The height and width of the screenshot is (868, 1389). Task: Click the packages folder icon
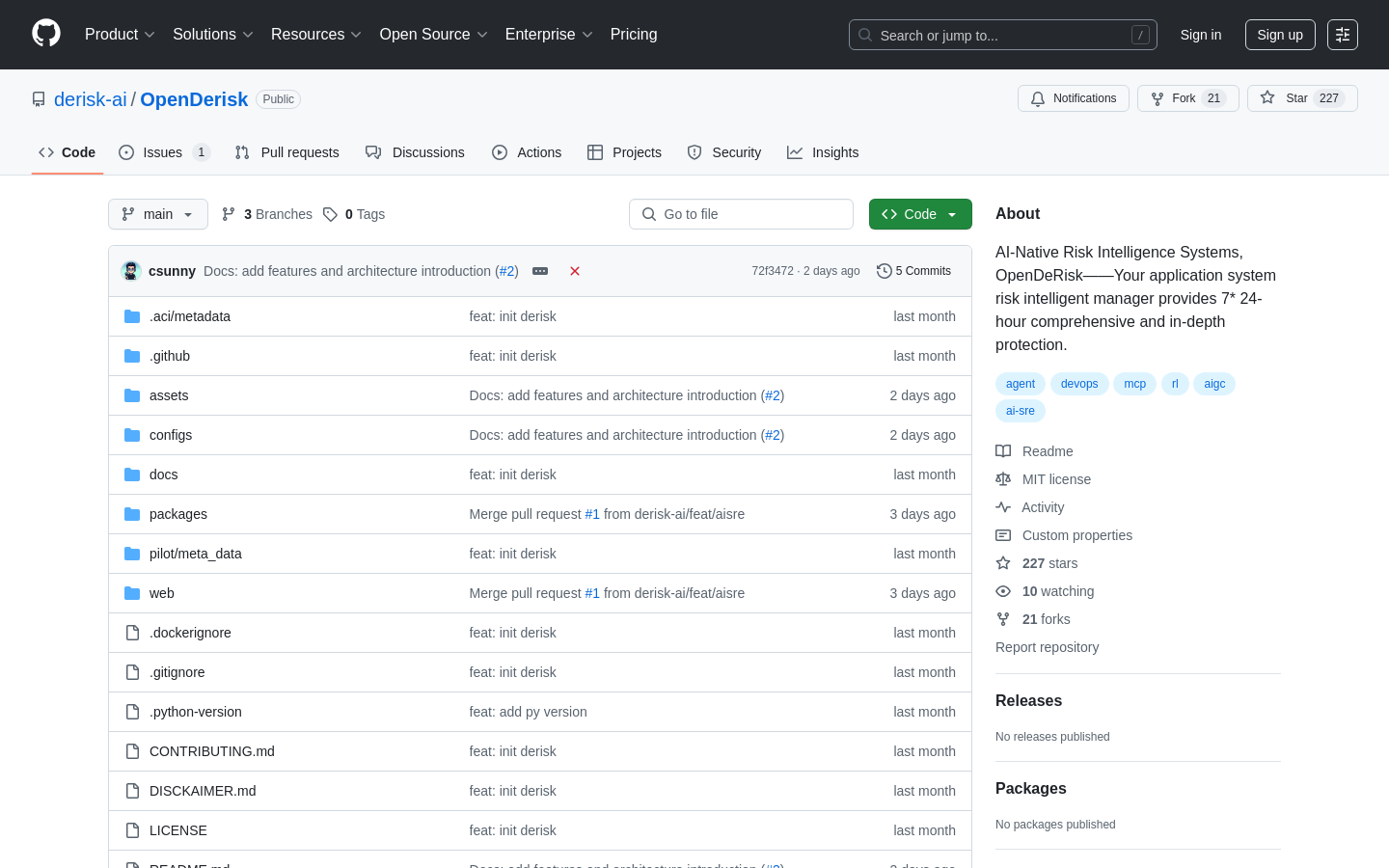[132, 514]
